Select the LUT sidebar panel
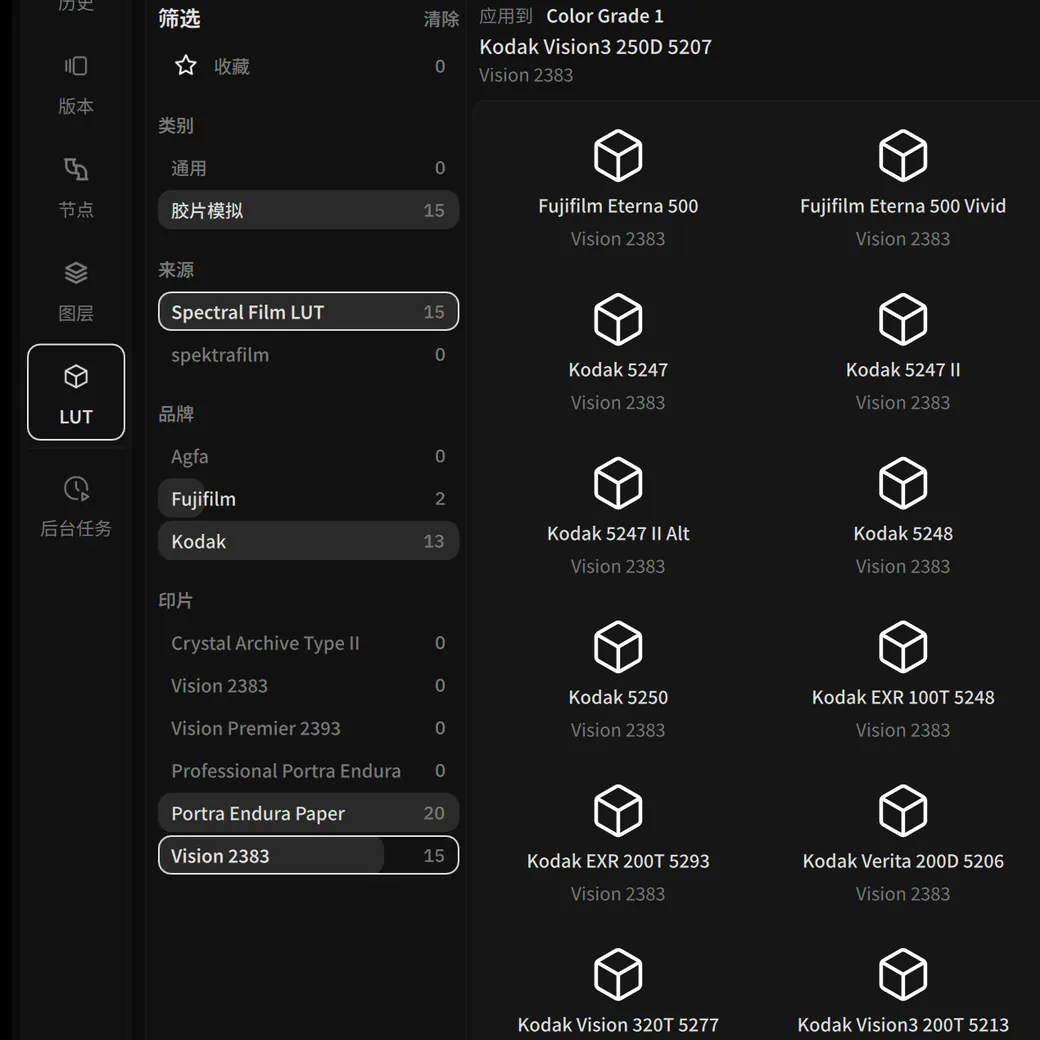The height and width of the screenshot is (1040, 1040). (76, 392)
